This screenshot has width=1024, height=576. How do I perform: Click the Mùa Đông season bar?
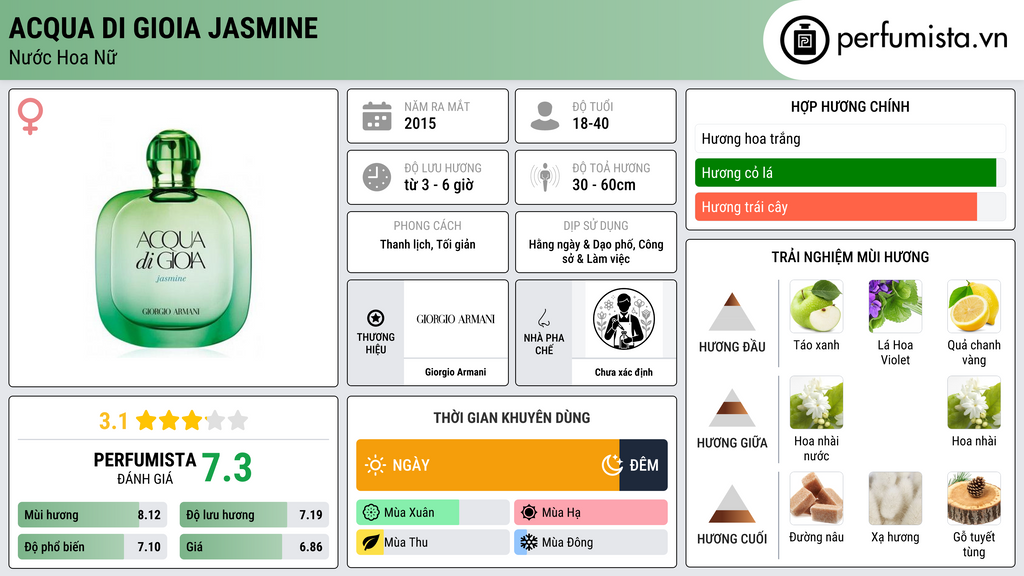click(590, 542)
